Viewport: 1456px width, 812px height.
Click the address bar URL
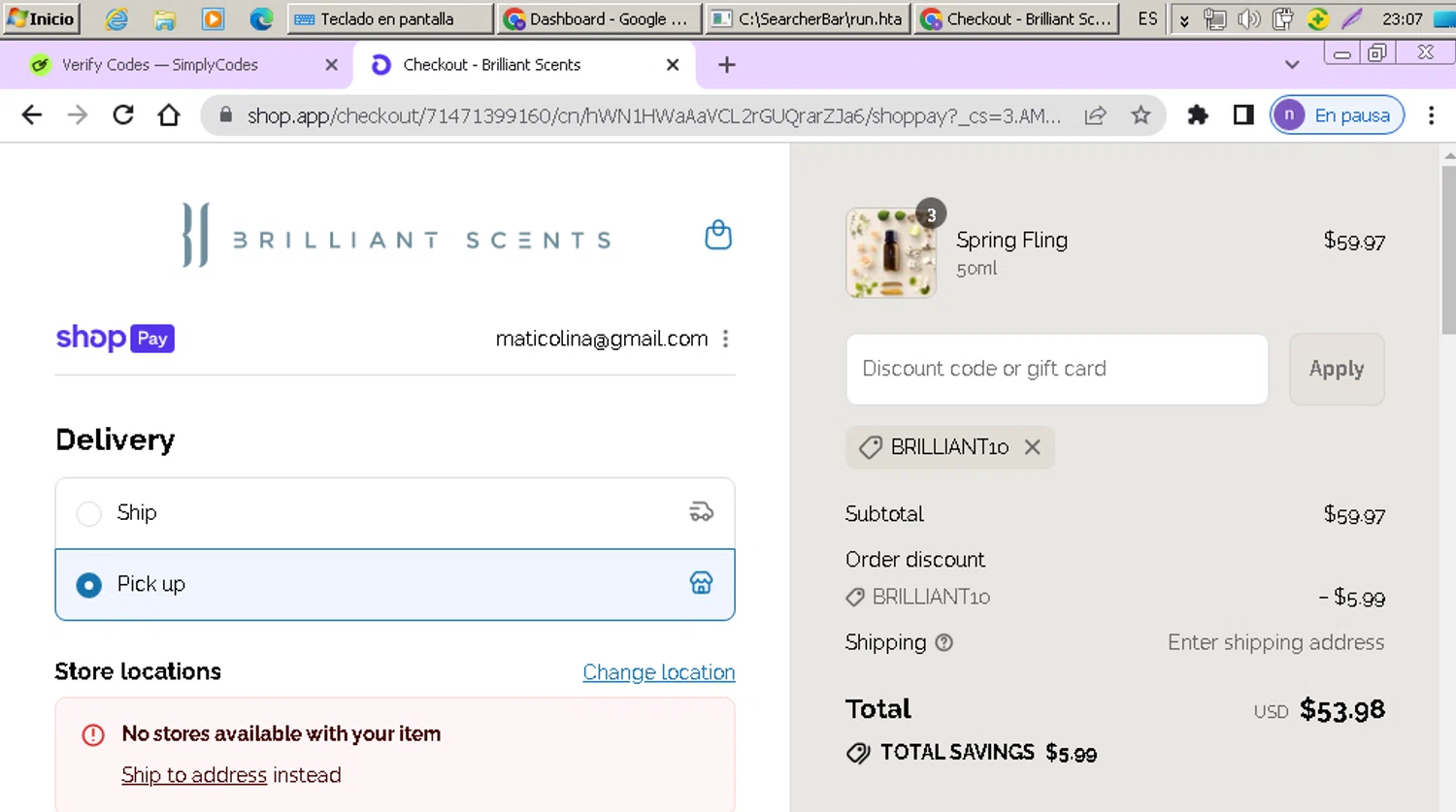coord(653,116)
